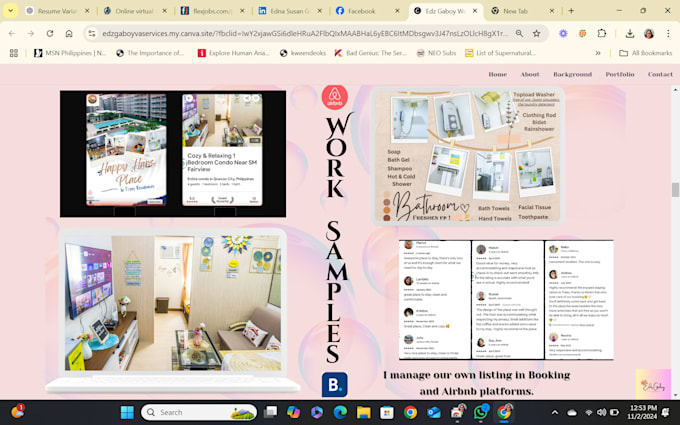Open the guest reviews screenshot image
This screenshot has height=425, width=680.
pyautogui.click(x=506, y=300)
